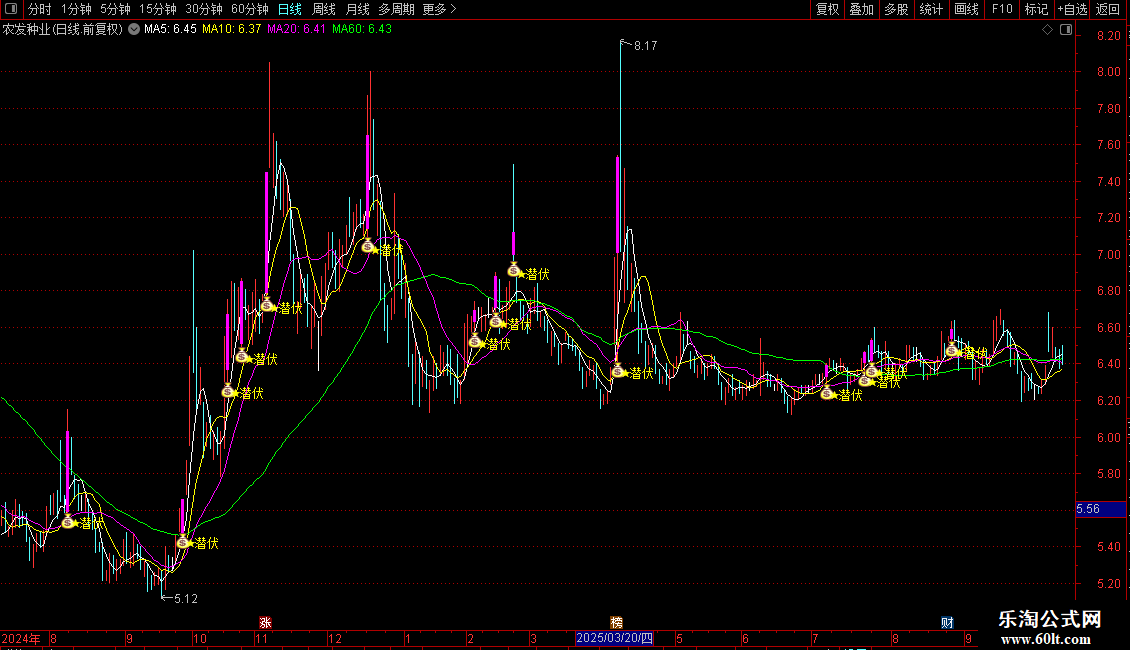
Task: Add stock via +自选 button
Action: (1071, 9)
